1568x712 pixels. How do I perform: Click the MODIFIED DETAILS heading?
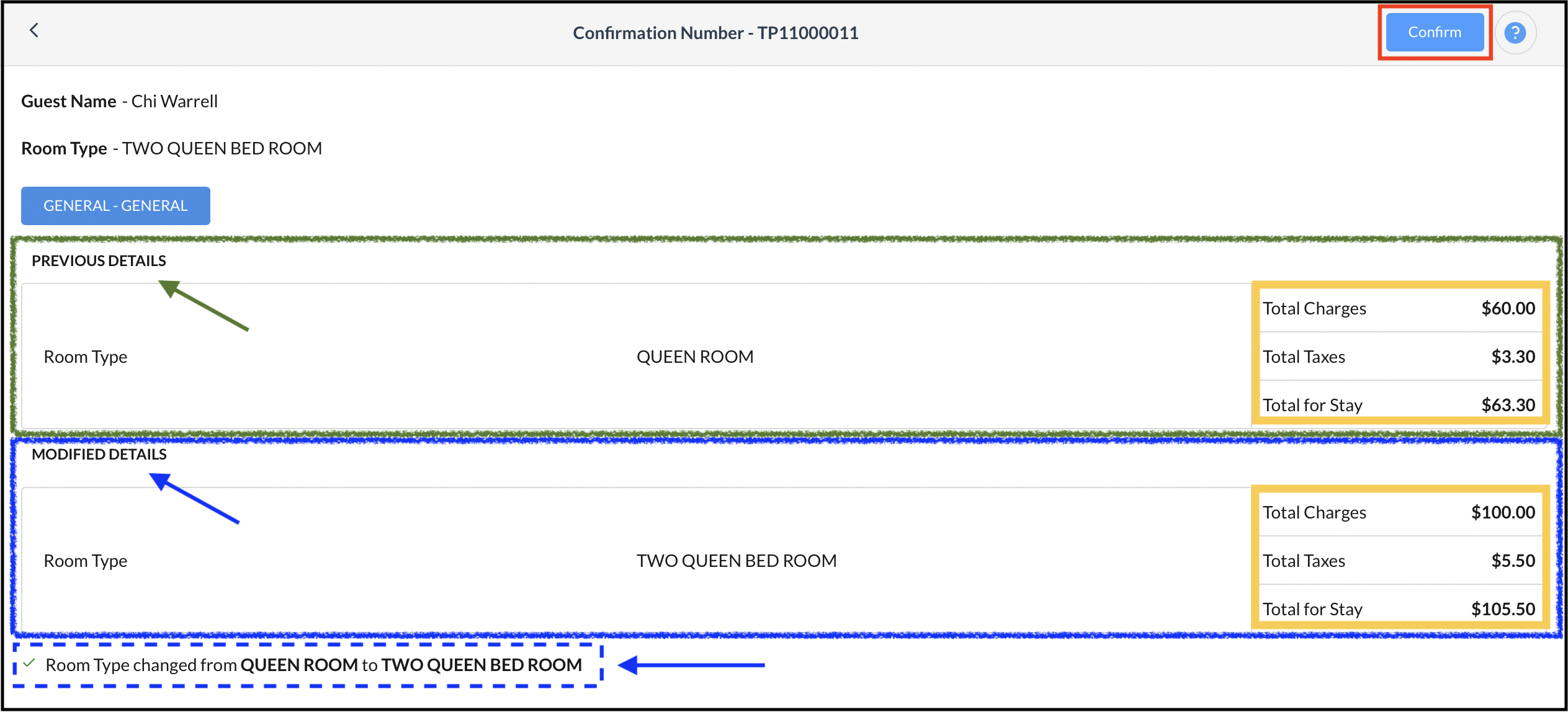(99, 455)
